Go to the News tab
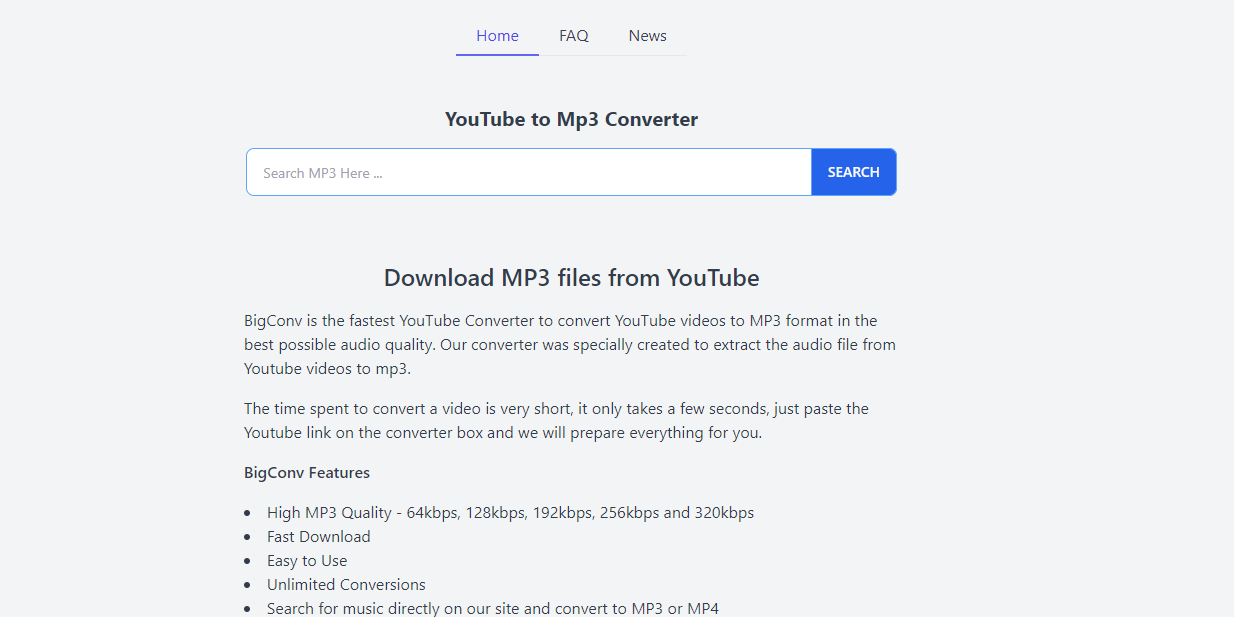The width and height of the screenshot is (1234, 617). tap(647, 36)
